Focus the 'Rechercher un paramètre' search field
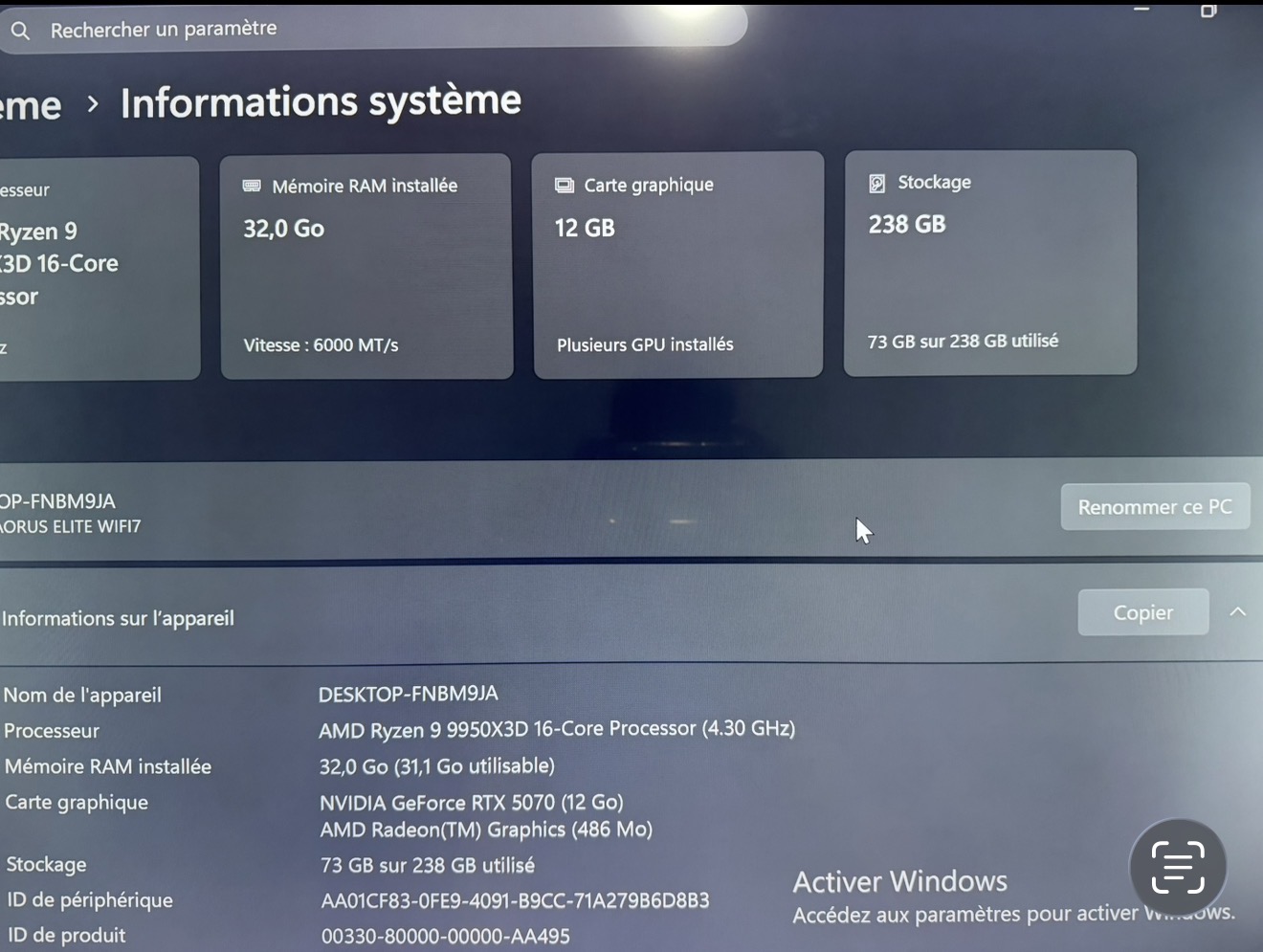 pyautogui.click(x=373, y=28)
